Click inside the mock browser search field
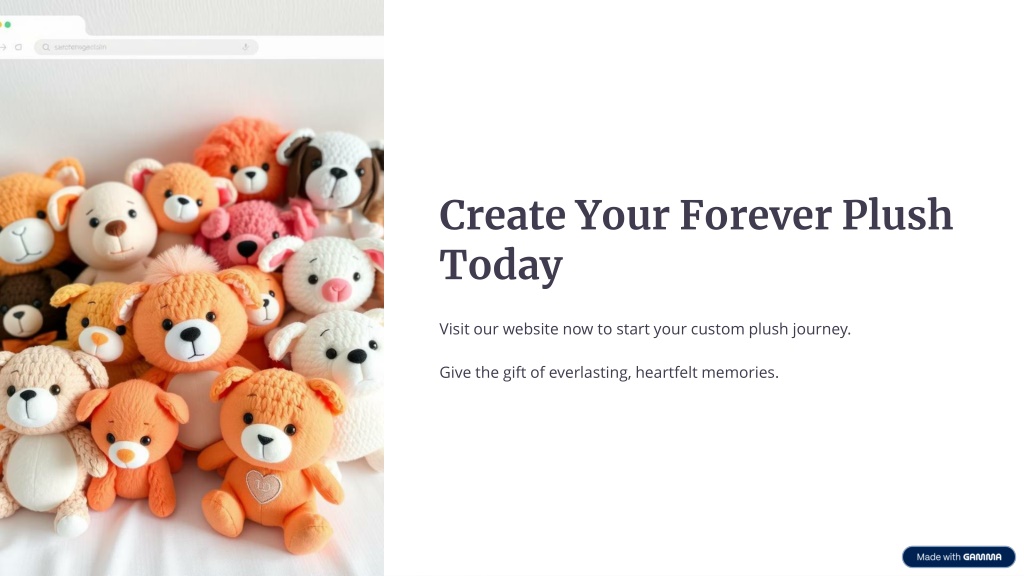Image resolution: width=1024 pixels, height=576 pixels. [x=146, y=47]
